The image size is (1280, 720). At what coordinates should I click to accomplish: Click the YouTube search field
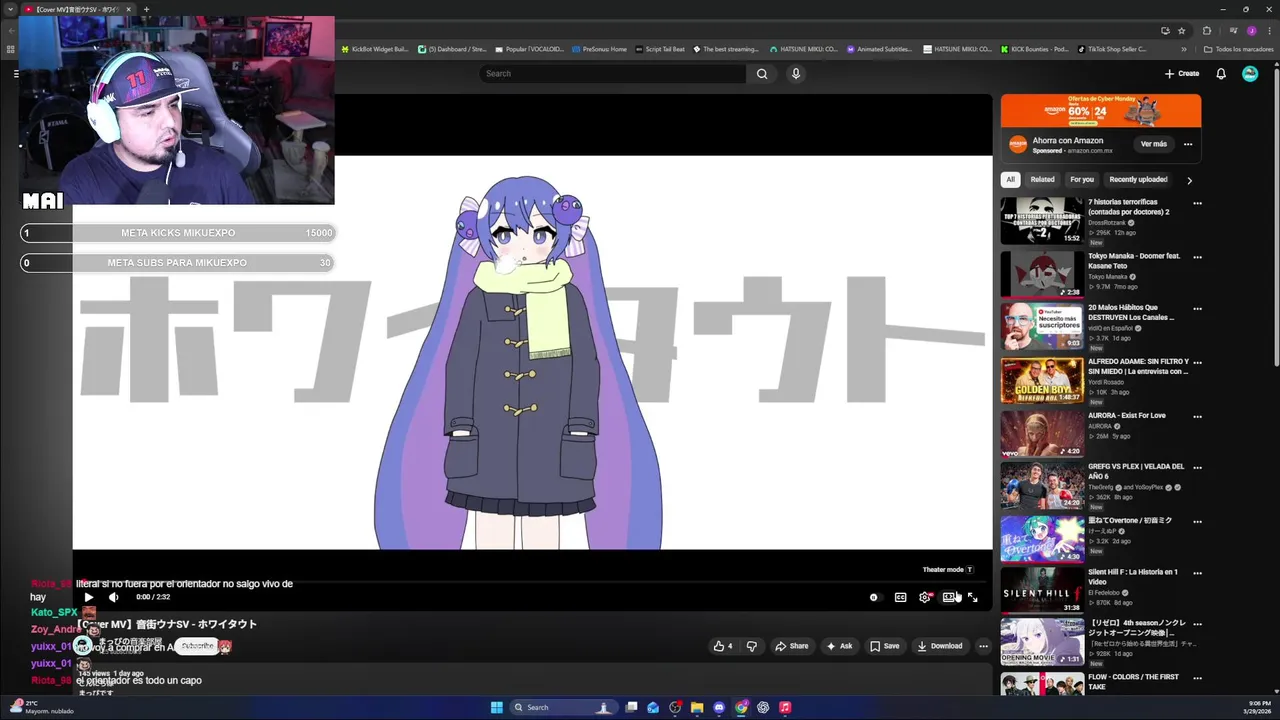pyautogui.click(x=612, y=74)
